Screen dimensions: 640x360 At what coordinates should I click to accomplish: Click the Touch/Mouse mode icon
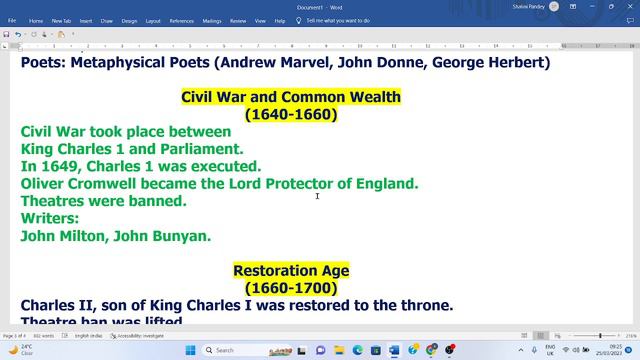pos(44,35)
